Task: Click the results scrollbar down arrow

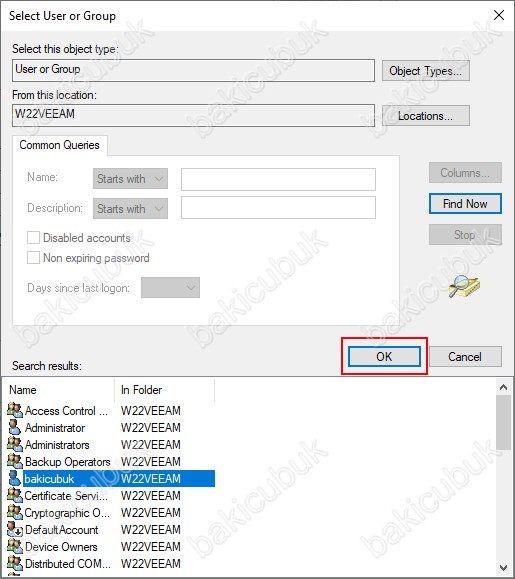Action: [x=503, y=567]
